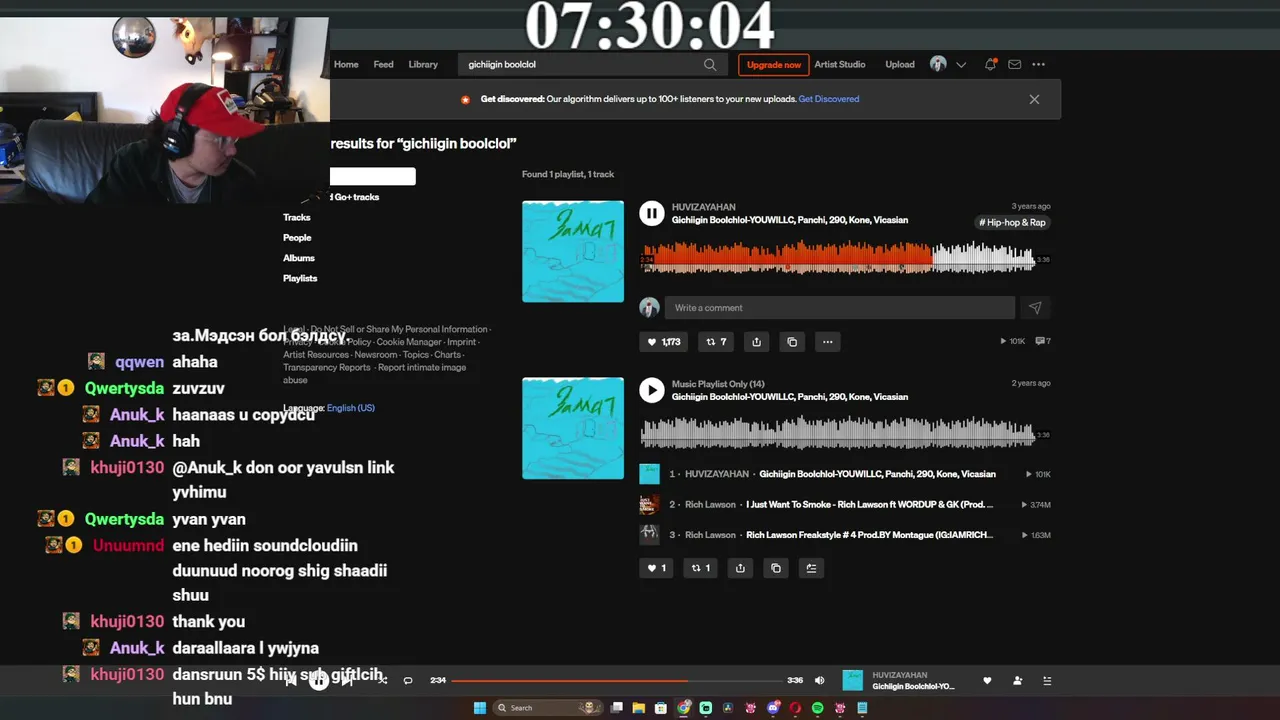Open Microsoft Store from the taskbar
The width and height of the screenshot is (1280, 720).
pyautogui.click(x=661, y=708)
